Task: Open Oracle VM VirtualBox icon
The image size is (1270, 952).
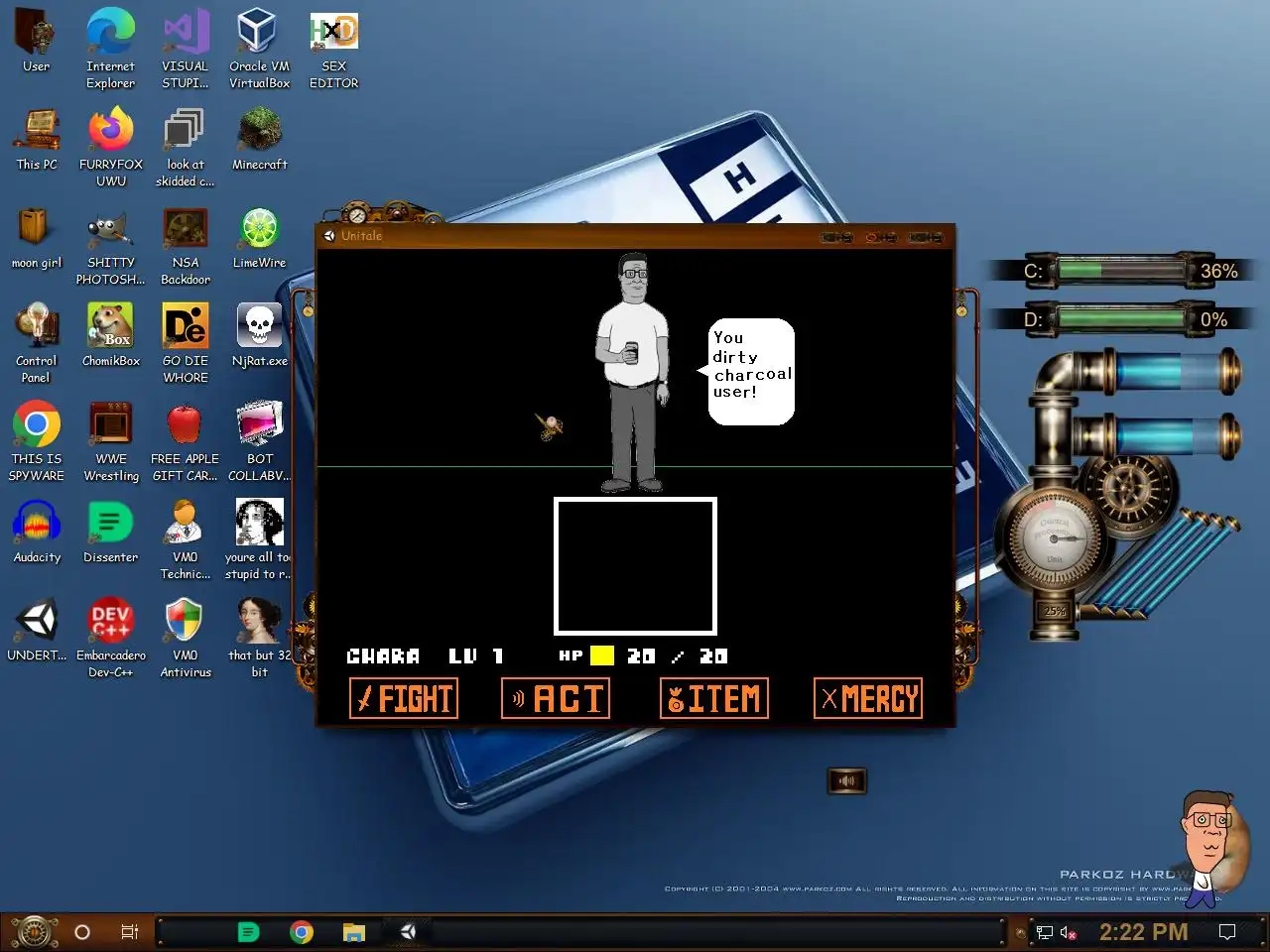Action: point(259,49)
